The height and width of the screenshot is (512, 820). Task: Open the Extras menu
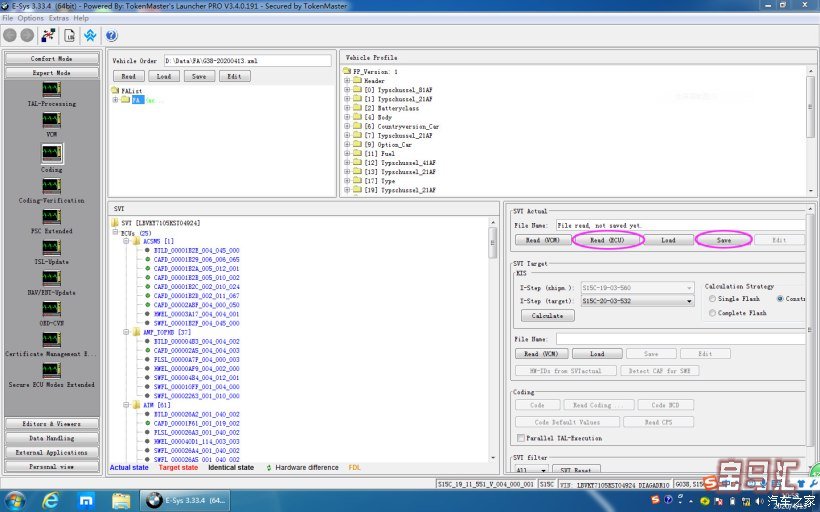pos(59,18)
